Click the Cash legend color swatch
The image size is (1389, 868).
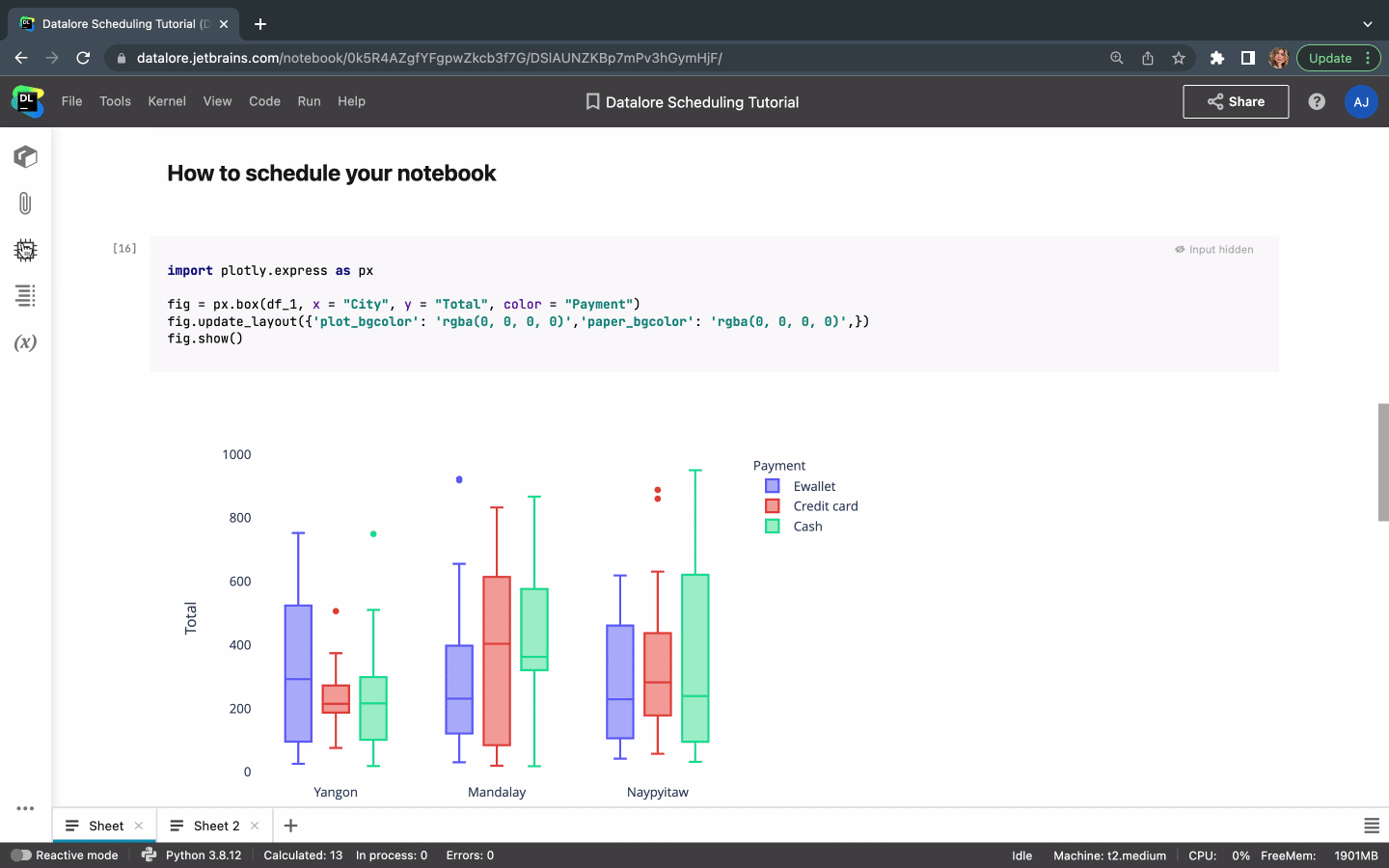tap(772, 527)
